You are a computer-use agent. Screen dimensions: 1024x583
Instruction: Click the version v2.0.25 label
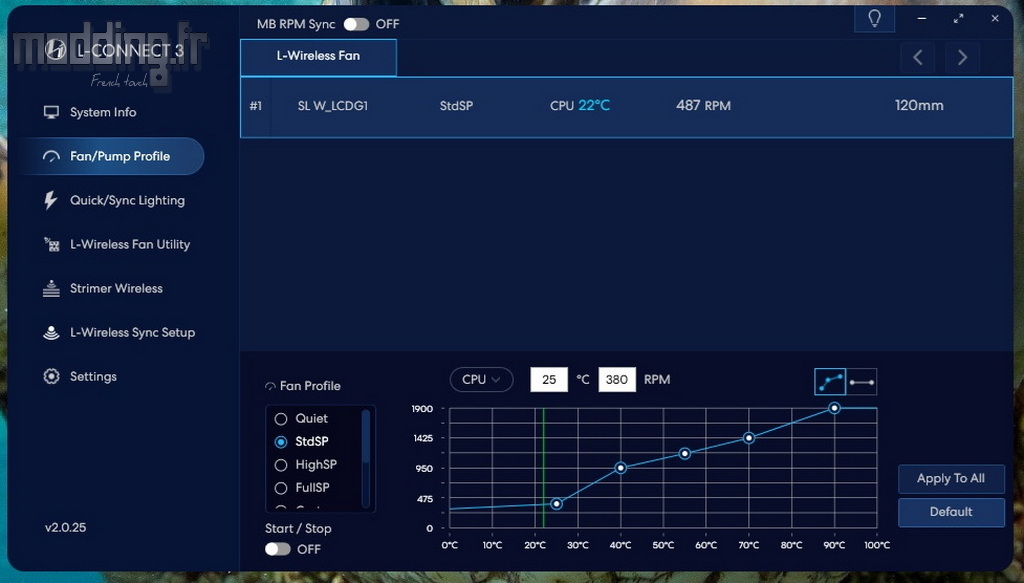[65, 528]
